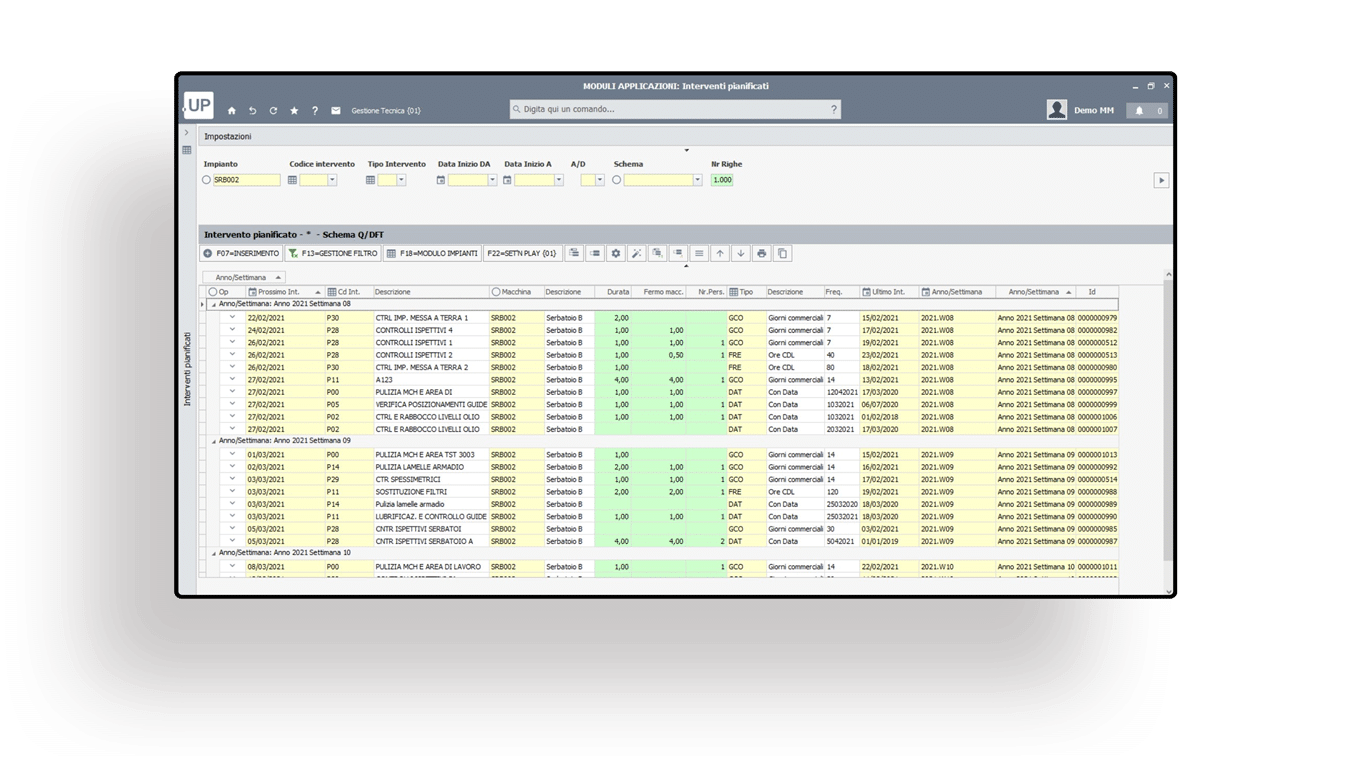Open the Schema dropdown arrow
This screenshot has height=764, width=1366.
697,180
